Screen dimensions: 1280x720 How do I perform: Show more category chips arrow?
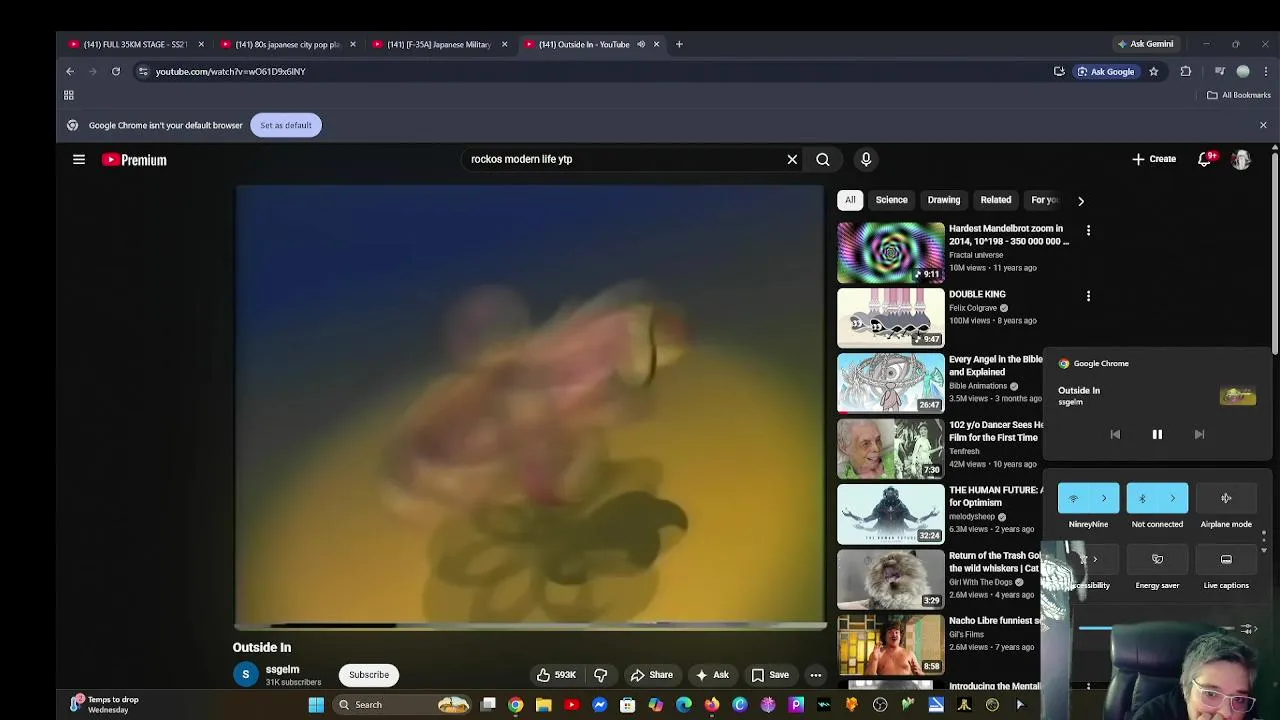(1080, 200)
